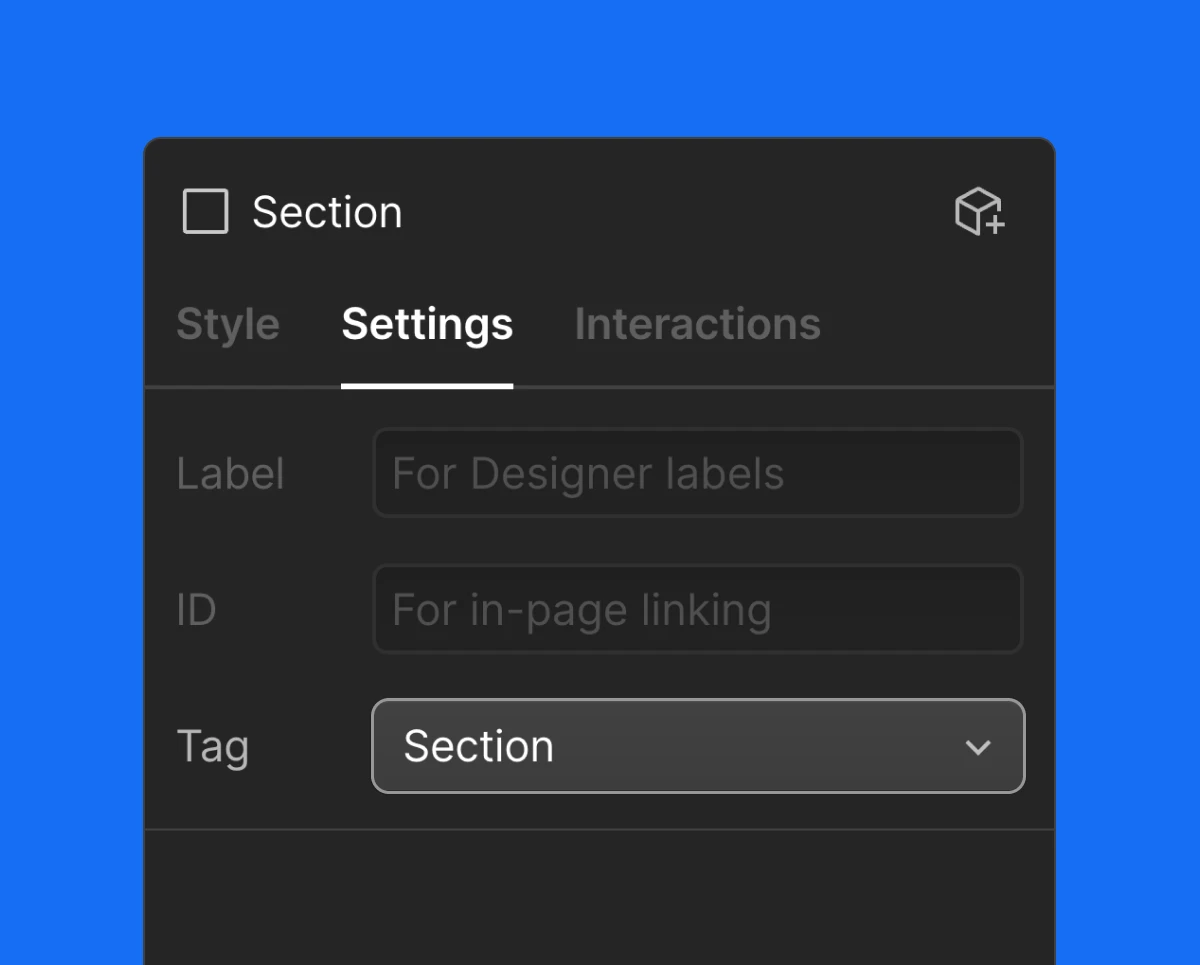The height and width of the screenshot is (965, 1200).
Task: Switch to the Style tab
Action: coord(227,324)
